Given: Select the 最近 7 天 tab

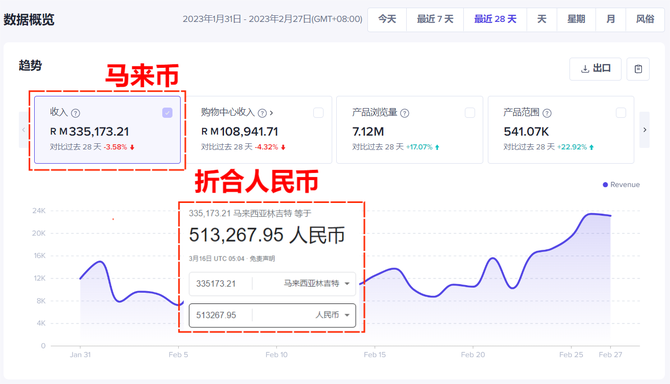Looking at the screenshot, I should [435, 19].
